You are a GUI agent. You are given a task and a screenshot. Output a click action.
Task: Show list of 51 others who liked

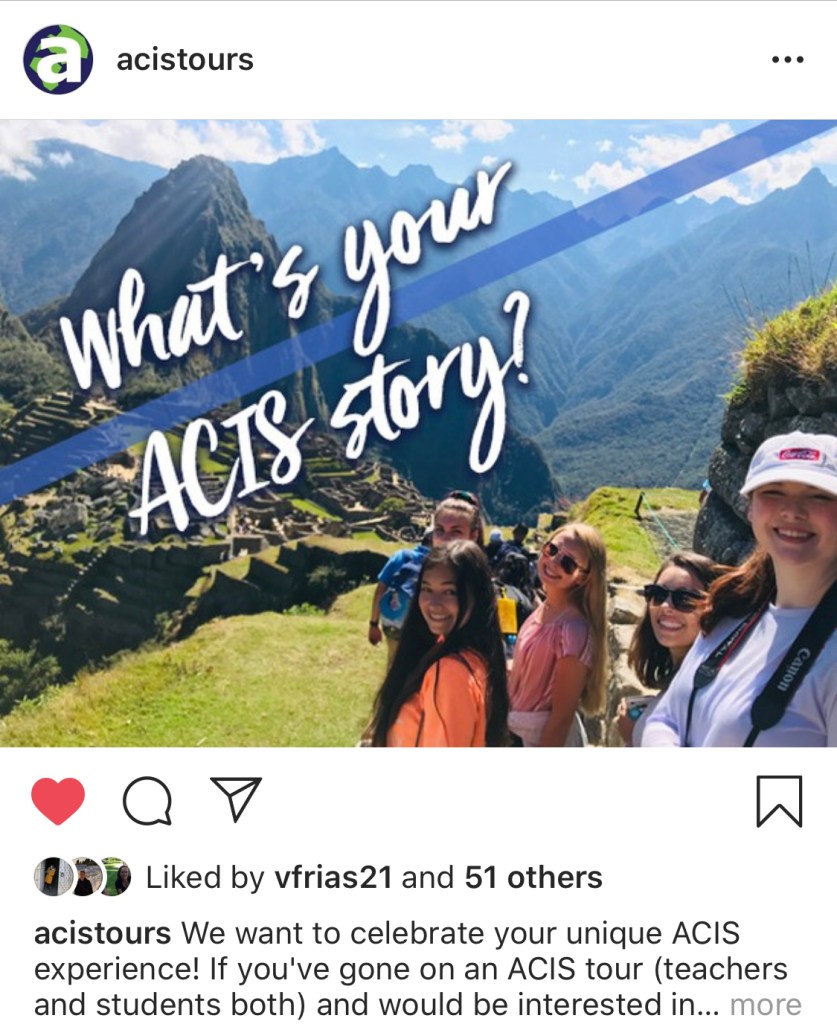point(533,877)
